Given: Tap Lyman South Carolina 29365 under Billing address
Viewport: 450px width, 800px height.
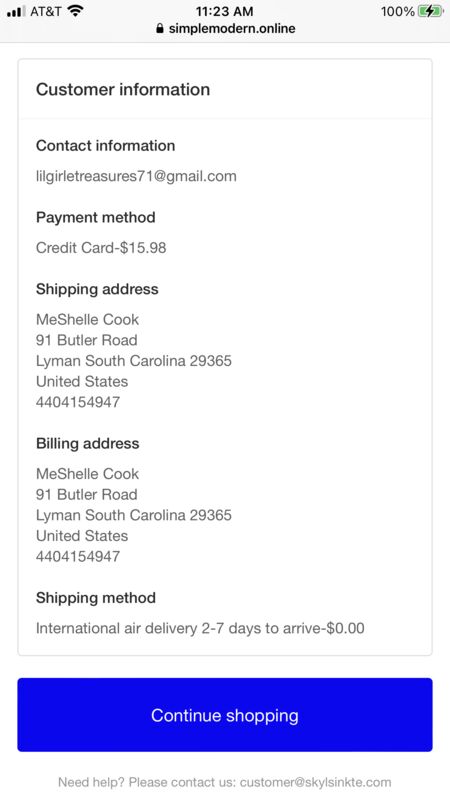Looking at the screenshot, I should [134, 515].
